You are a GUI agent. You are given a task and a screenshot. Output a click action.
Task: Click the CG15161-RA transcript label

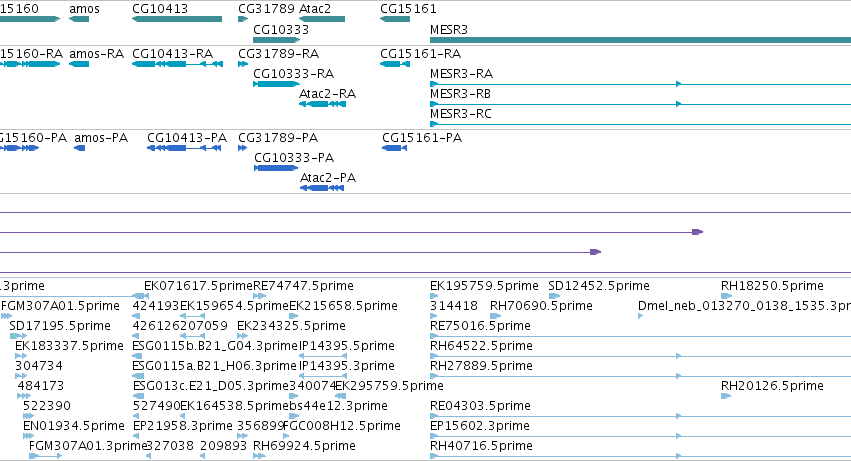coord(420,54)
